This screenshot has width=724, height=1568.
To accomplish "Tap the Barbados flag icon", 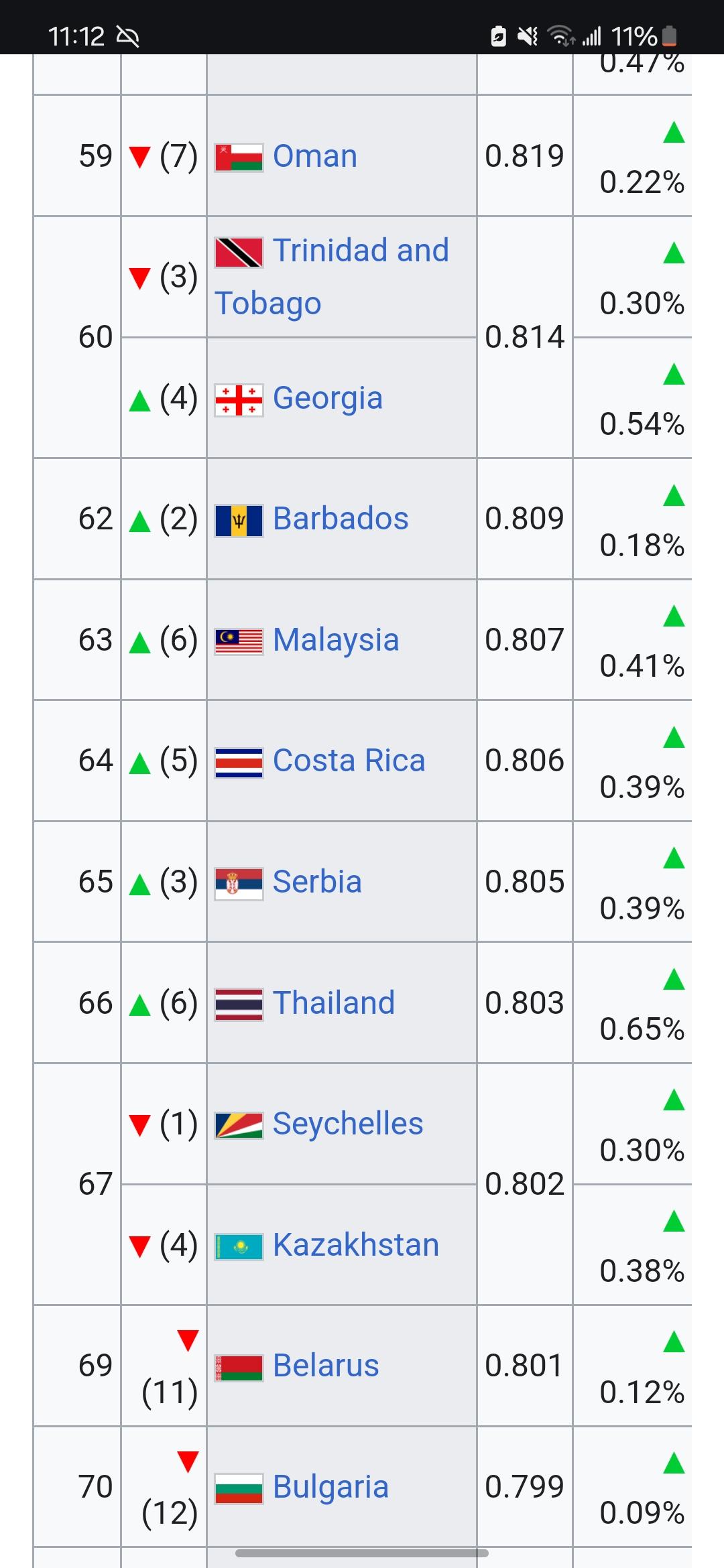I will coord(239,521).
